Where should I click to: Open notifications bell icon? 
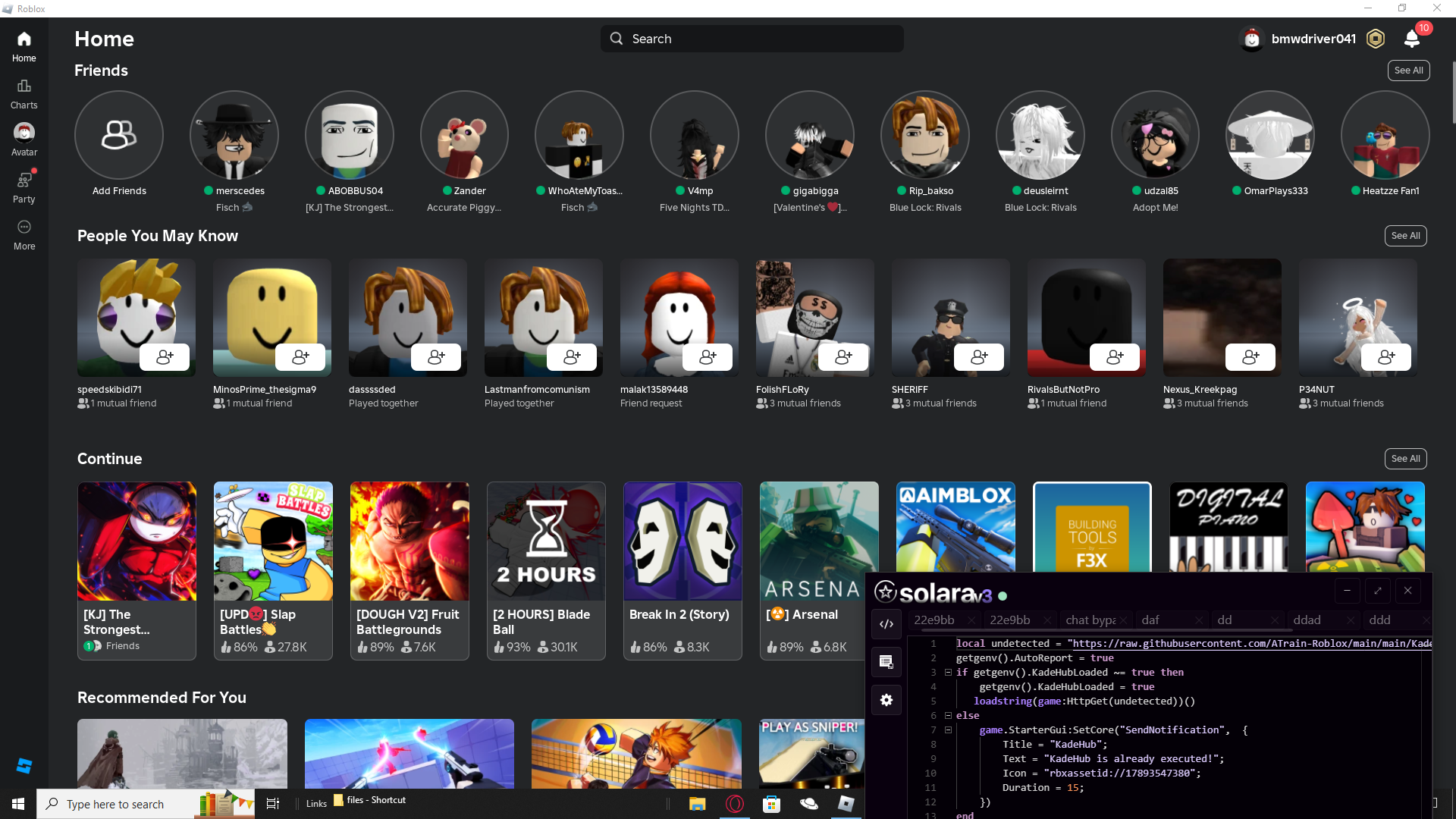1411,39
